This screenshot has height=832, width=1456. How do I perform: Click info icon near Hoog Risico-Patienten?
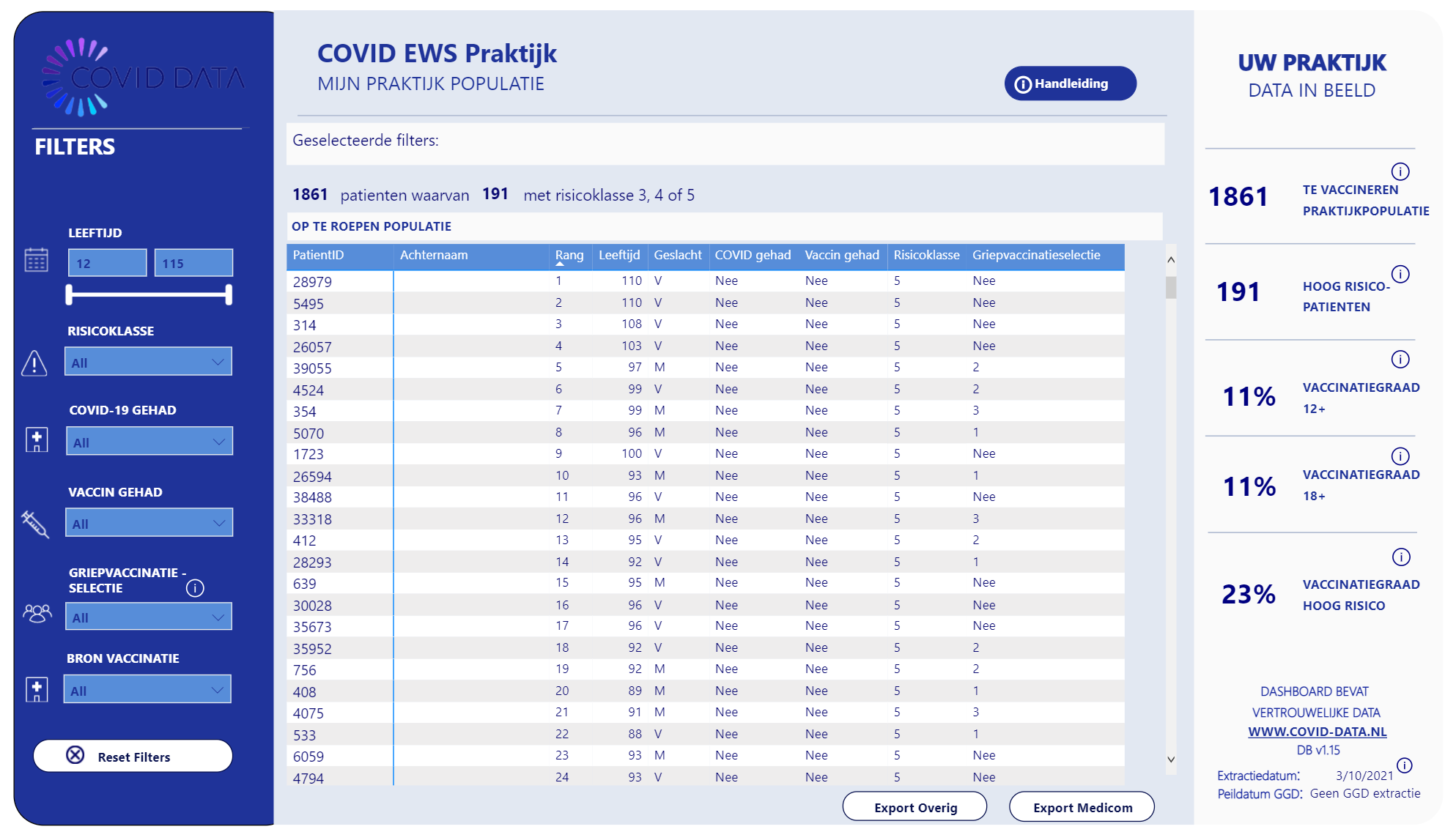point(1400,274)
